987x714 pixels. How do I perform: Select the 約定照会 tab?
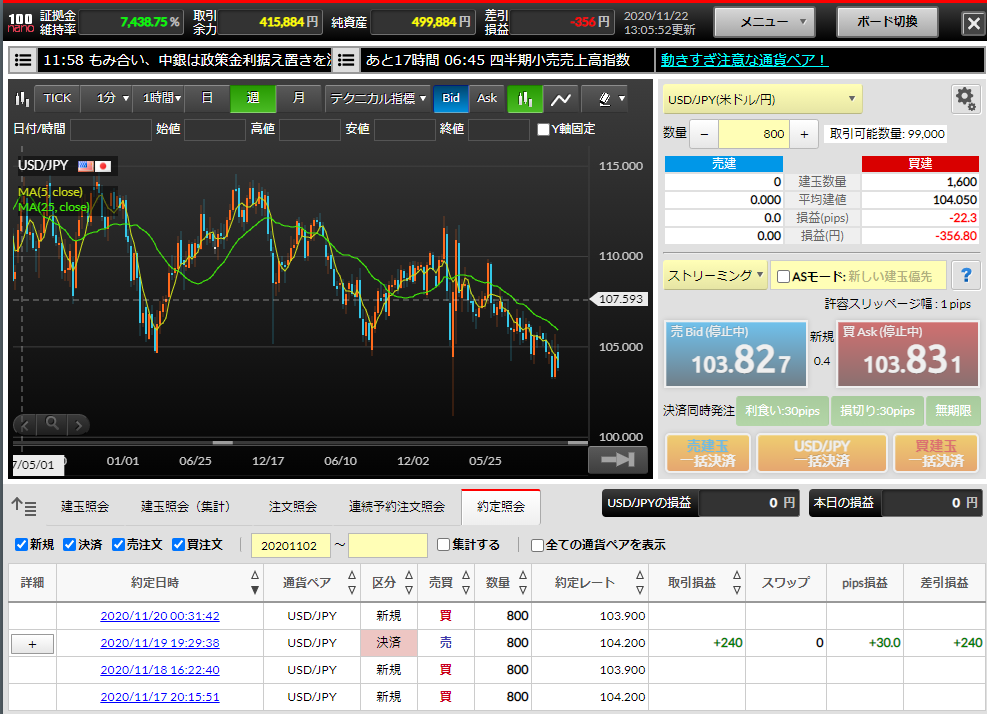click(500, 506)
